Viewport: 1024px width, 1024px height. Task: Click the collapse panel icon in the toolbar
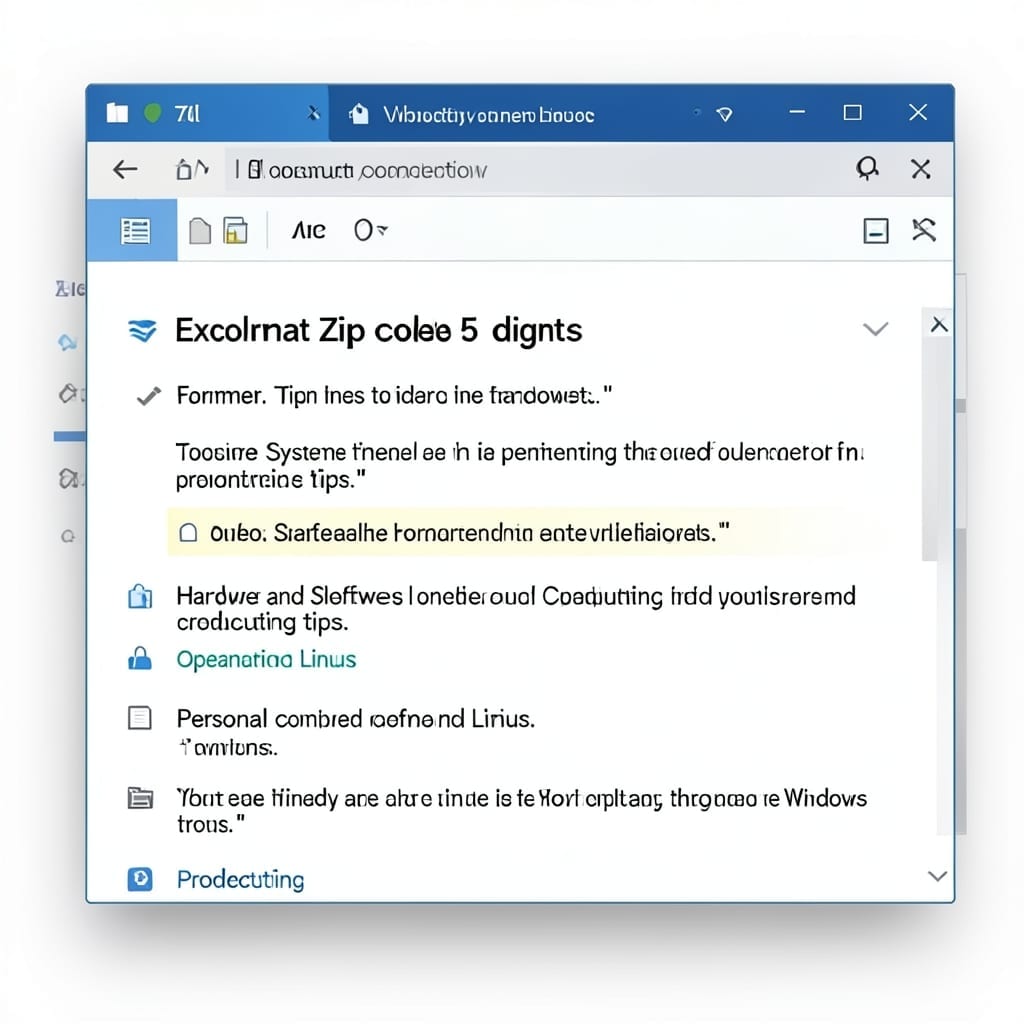pyautogui.click(x=876, y=231)
